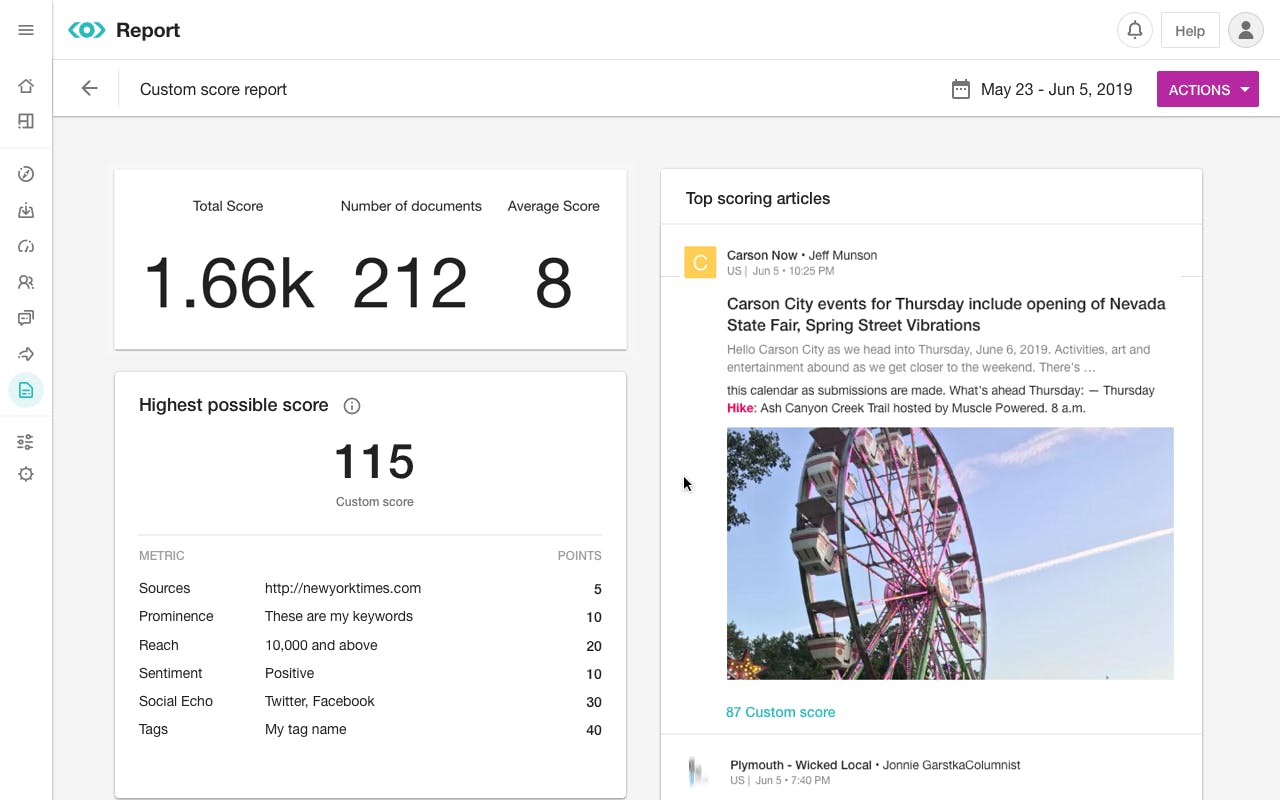Open the home icon in sidebar

[26, 86]
